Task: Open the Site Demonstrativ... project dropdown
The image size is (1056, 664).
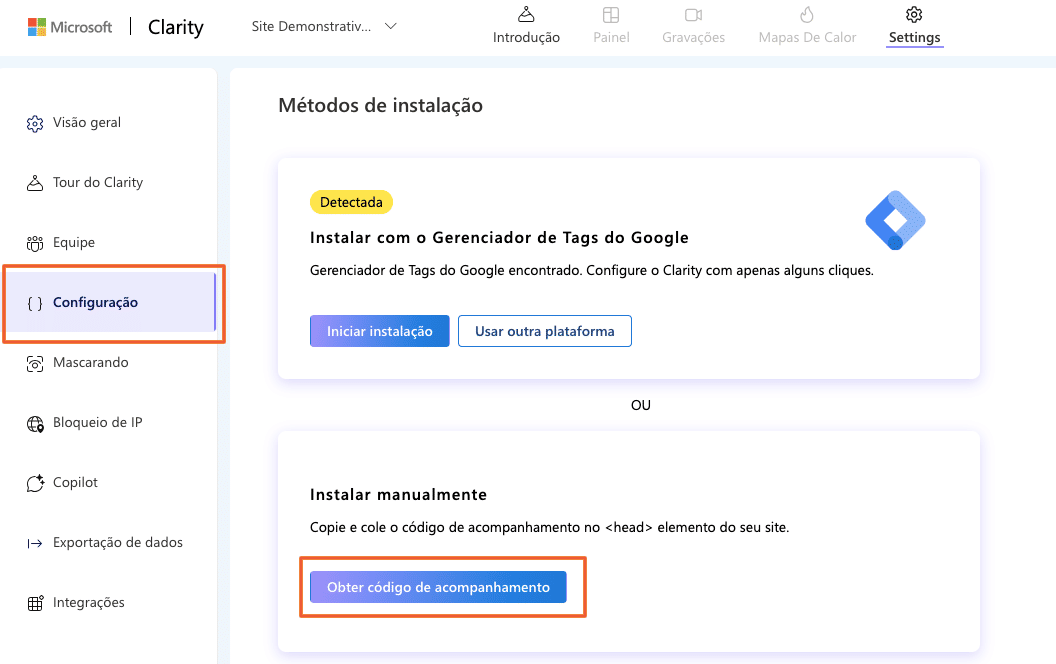Action: coord(324,26)
